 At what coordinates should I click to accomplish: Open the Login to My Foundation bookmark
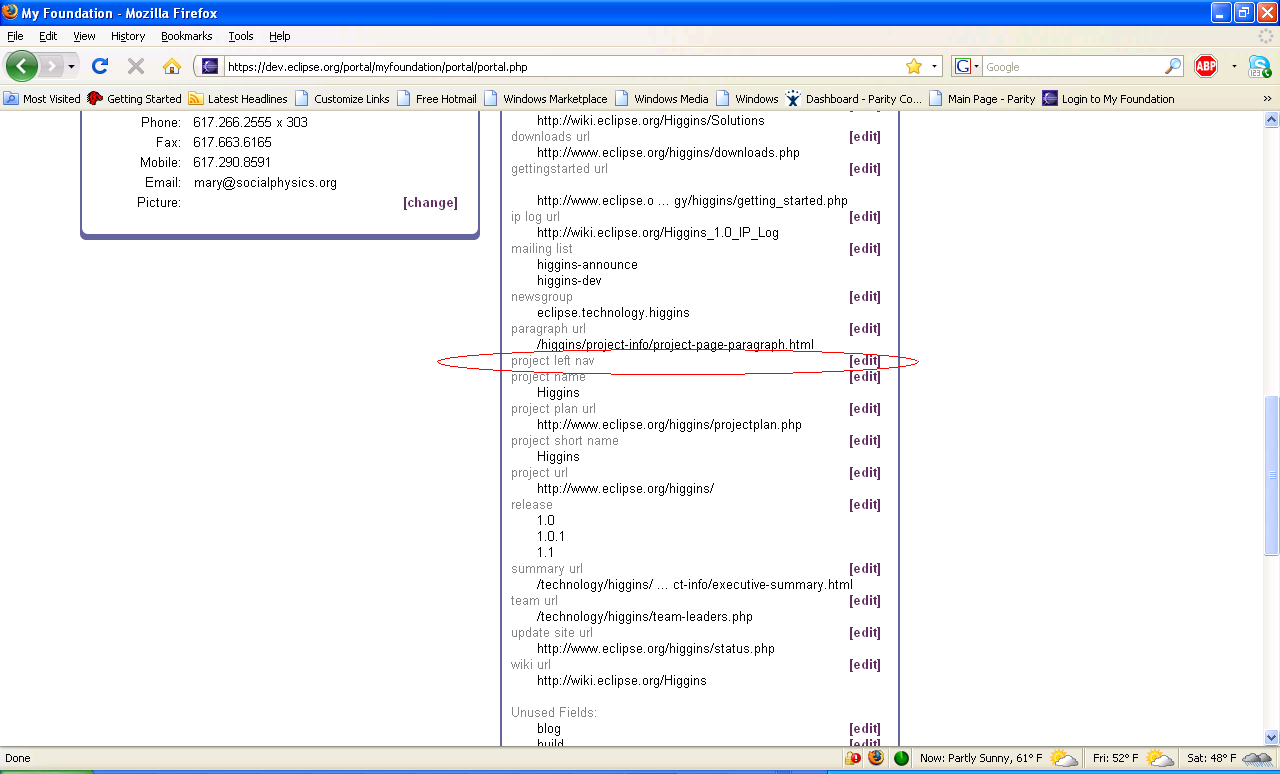(x=1108, y=99)
